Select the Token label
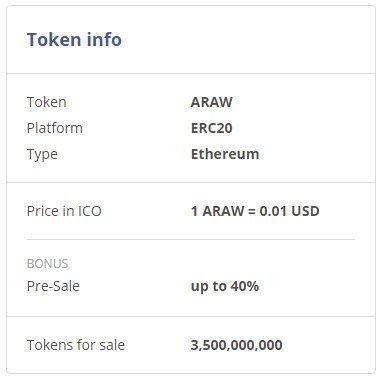The width and height of the screenshot is (383, 384). pyautogui.click(x=47, y=102)
